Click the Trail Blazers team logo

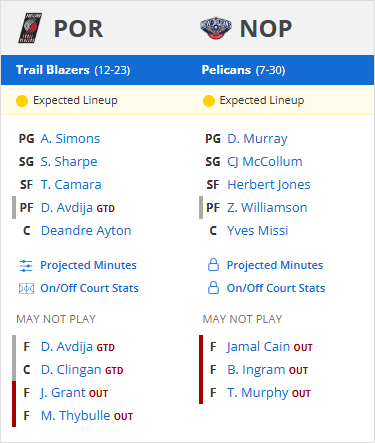30,28
